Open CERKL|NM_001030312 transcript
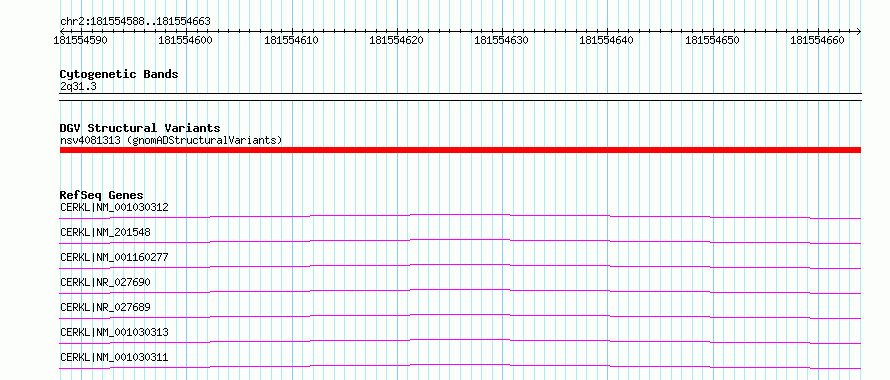Screen dimensions: 890x380 pos(114,207)
